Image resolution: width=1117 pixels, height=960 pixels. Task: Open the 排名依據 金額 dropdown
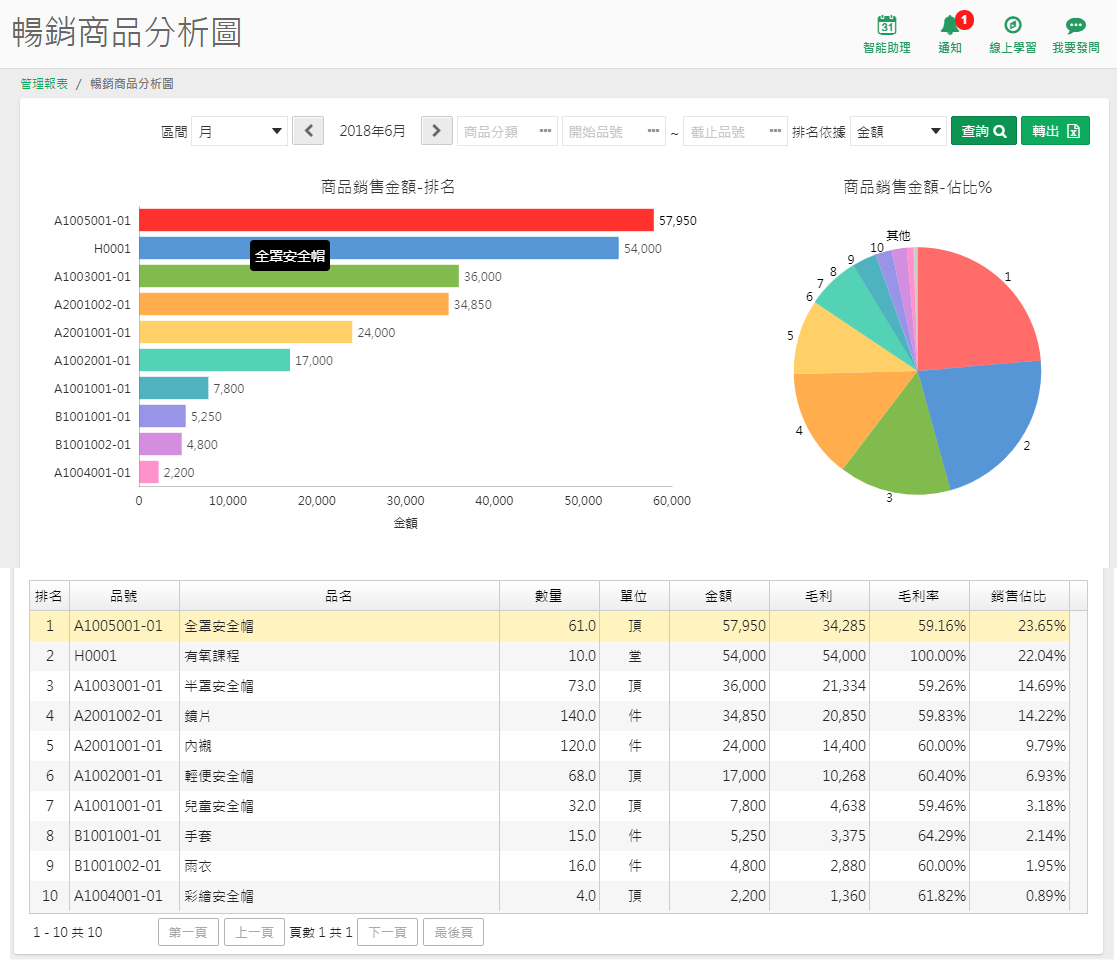(898, 131)
